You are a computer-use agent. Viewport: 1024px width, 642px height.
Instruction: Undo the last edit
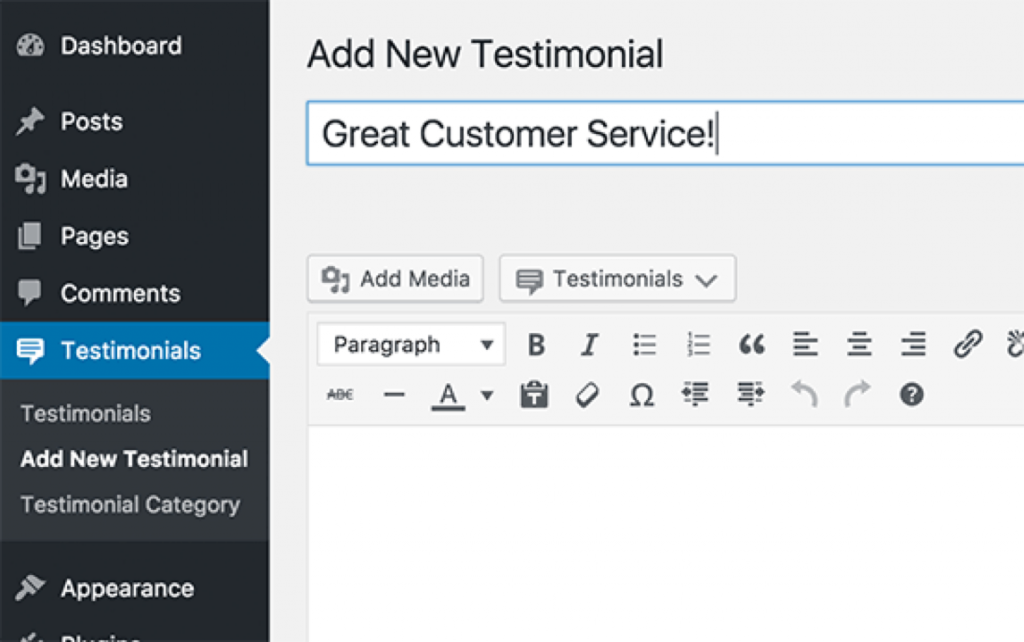coord(804,394)
